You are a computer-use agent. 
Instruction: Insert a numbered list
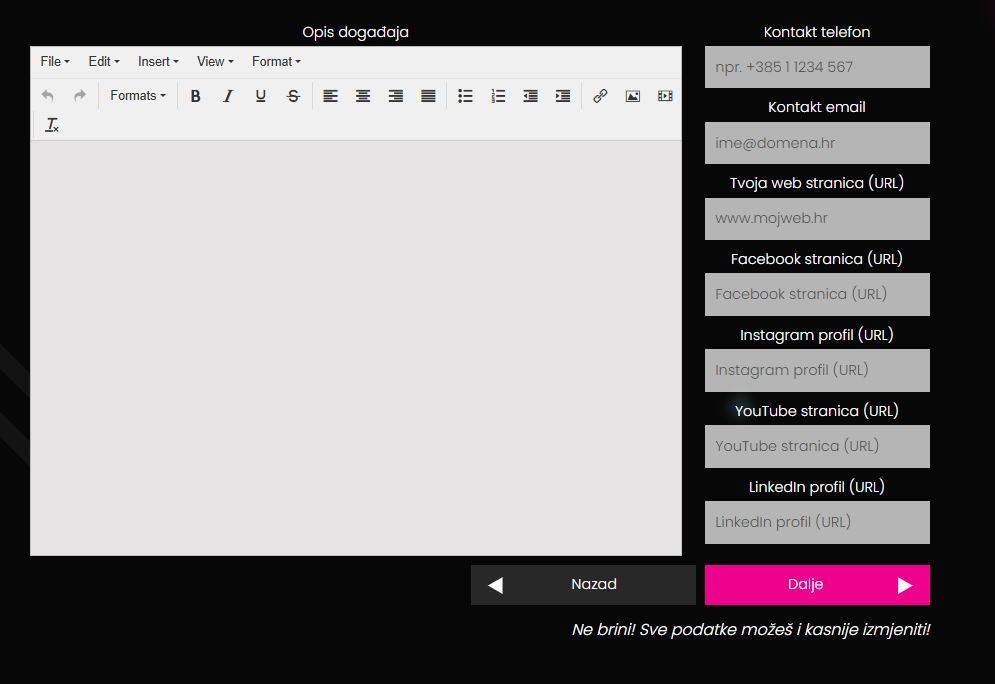click(498, 96)
